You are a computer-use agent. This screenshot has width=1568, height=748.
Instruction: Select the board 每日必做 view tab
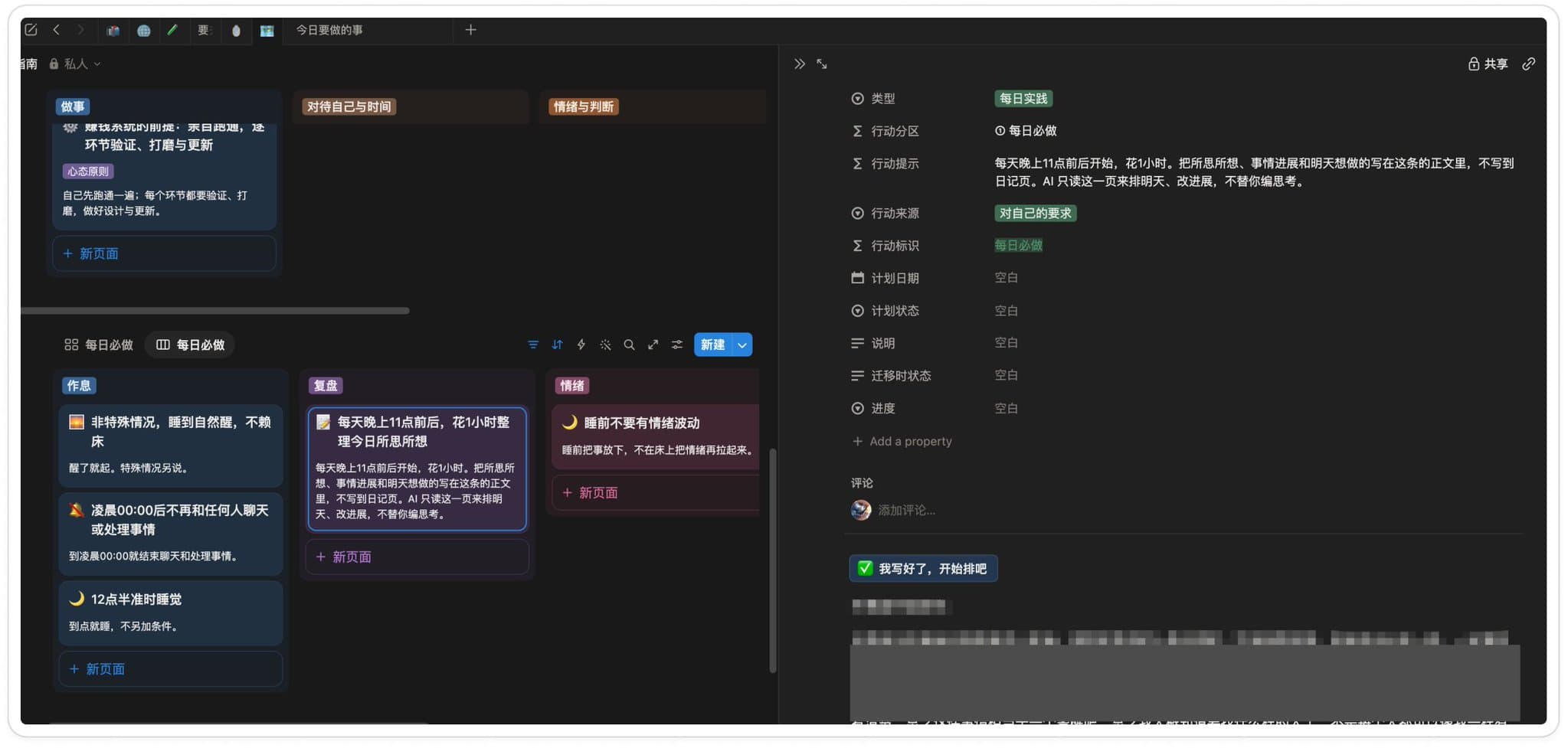(x=190, y=345)
